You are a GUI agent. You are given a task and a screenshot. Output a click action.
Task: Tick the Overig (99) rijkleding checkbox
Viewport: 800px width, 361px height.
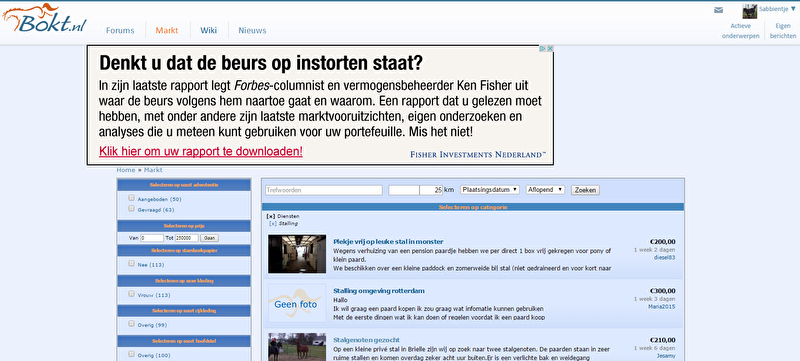click(132, 324)
